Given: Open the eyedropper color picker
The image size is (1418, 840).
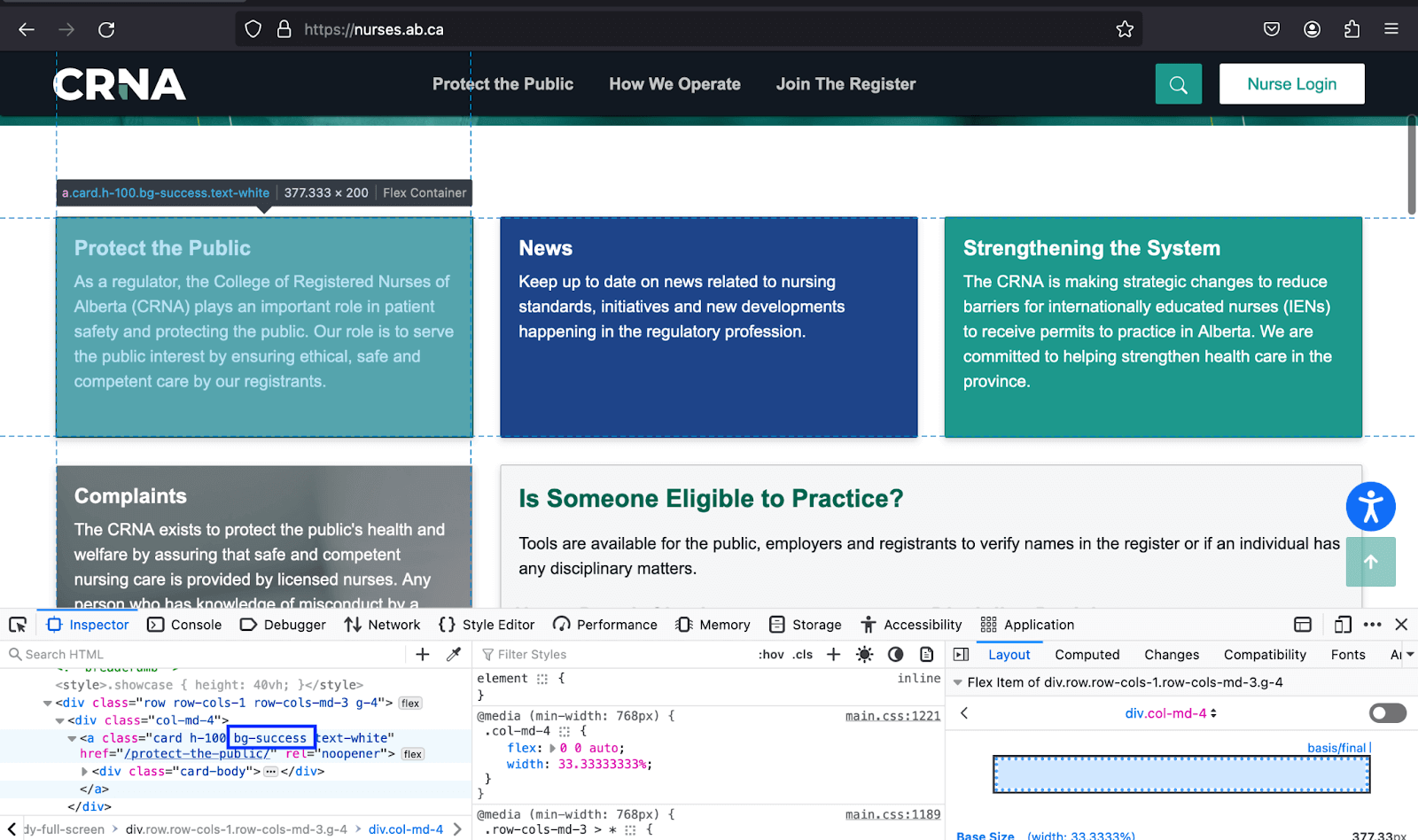Looking at the screenshot, I should (454, 654).
